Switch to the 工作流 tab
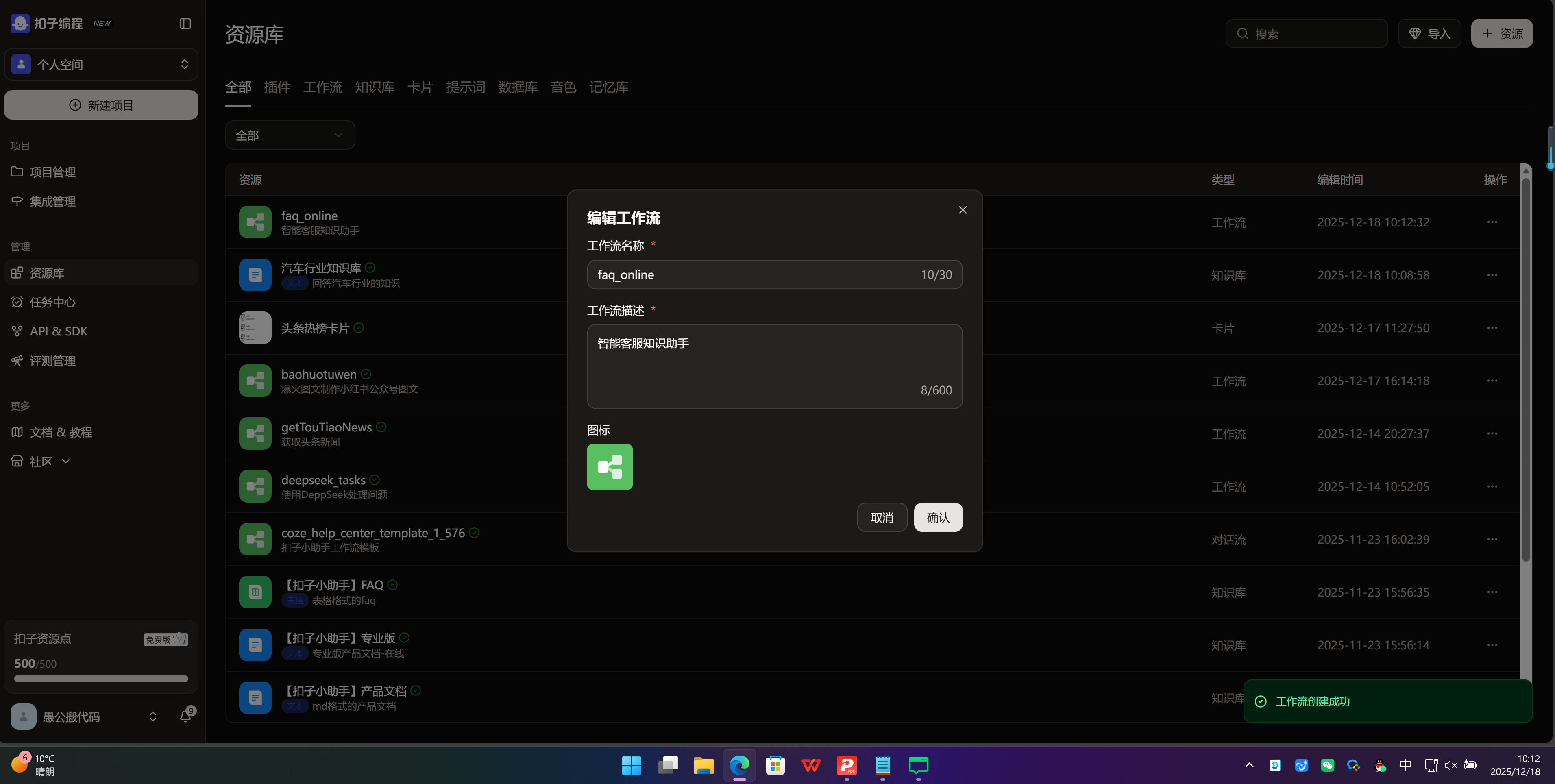 322,87
